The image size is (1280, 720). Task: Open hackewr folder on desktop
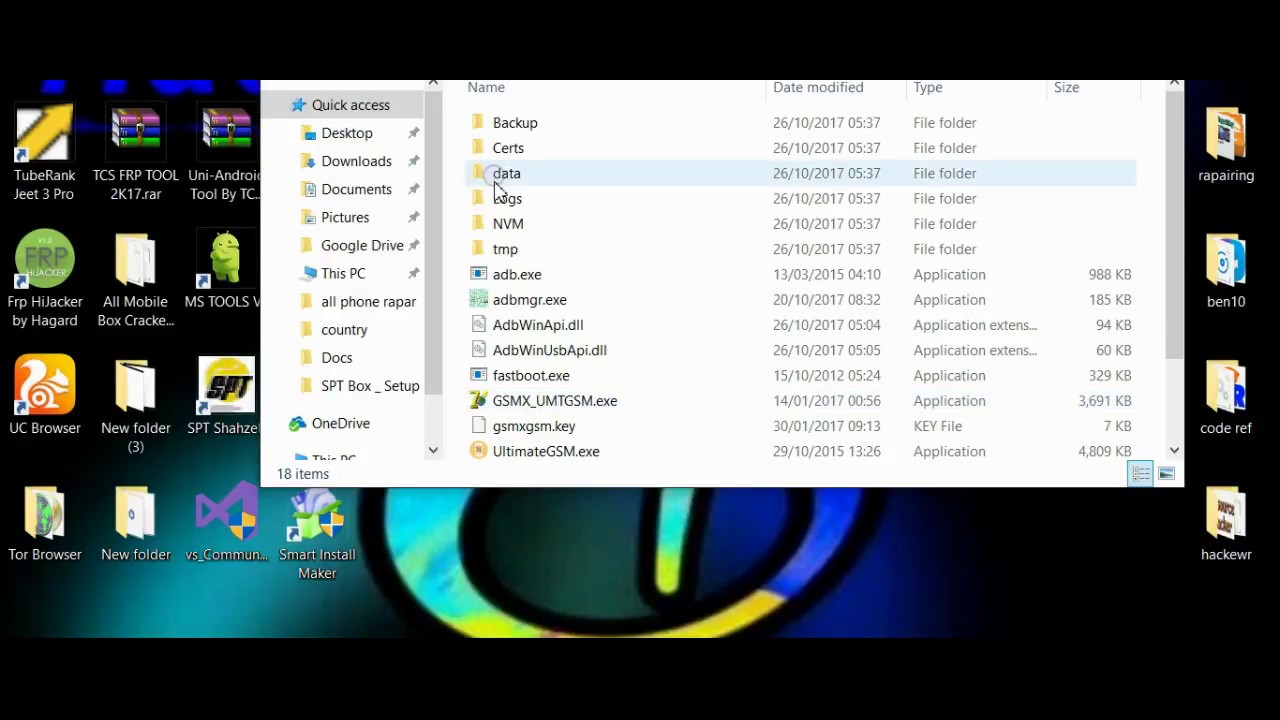pyautogui.click(x=1226, y=524)
